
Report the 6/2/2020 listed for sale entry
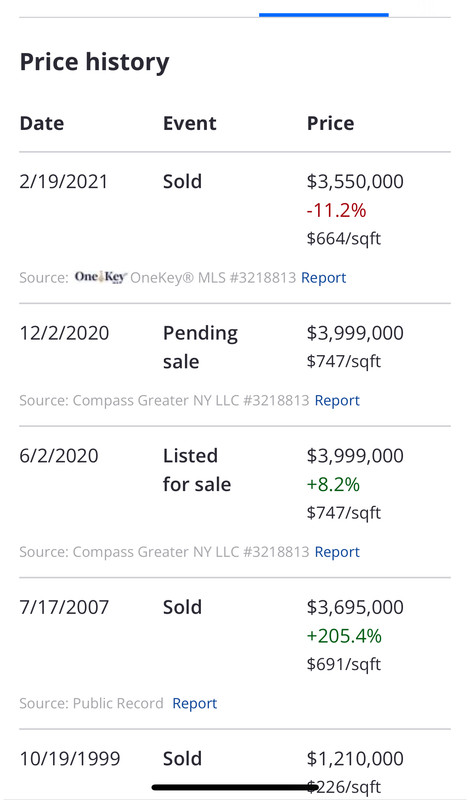click(337, 552)
